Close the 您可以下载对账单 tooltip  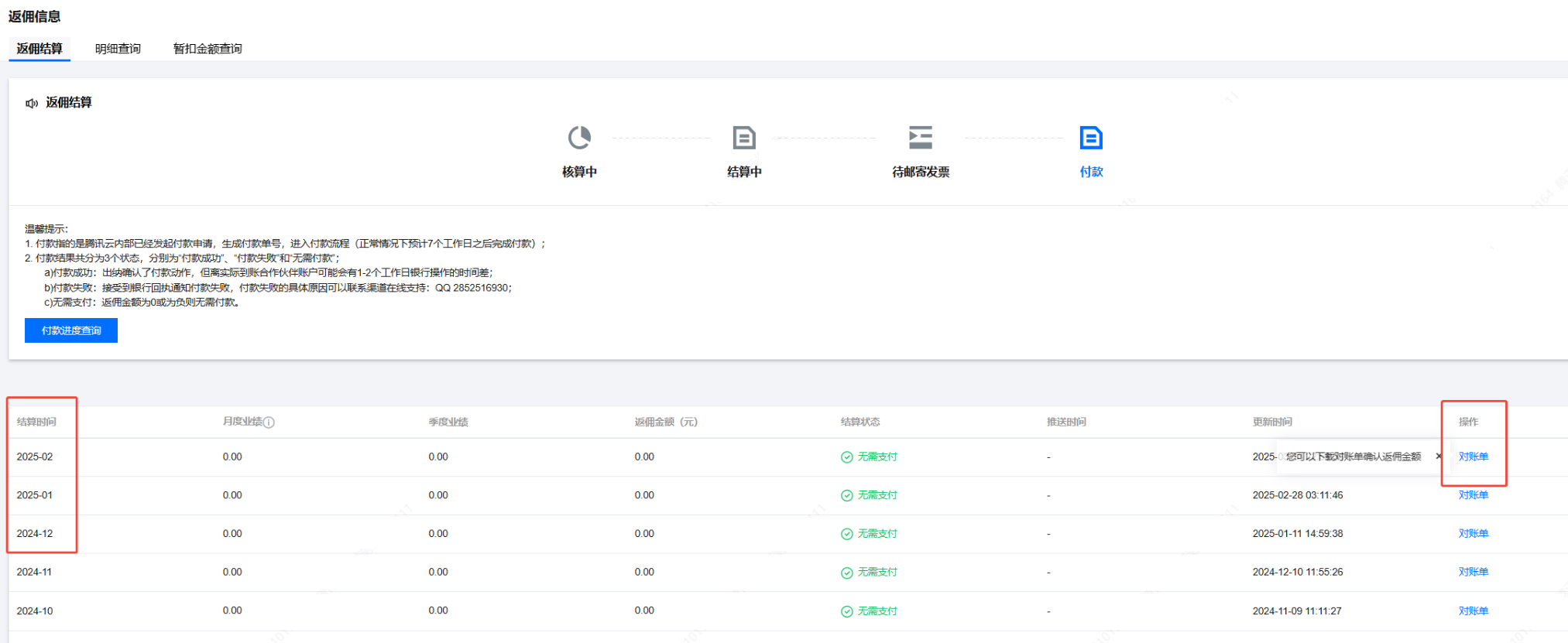[1439, 457]
